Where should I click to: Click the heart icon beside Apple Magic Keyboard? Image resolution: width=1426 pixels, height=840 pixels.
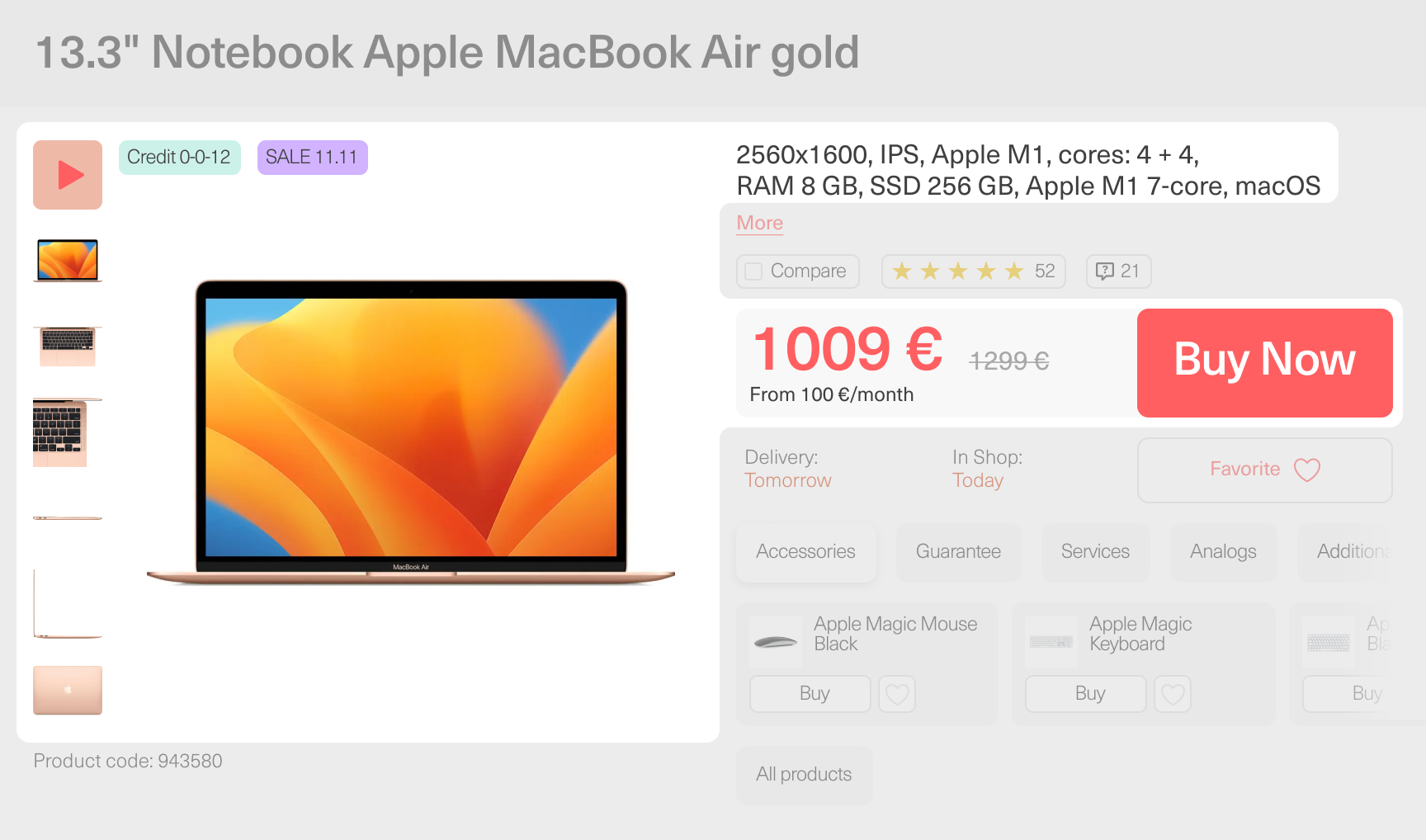pos(1173,694)
